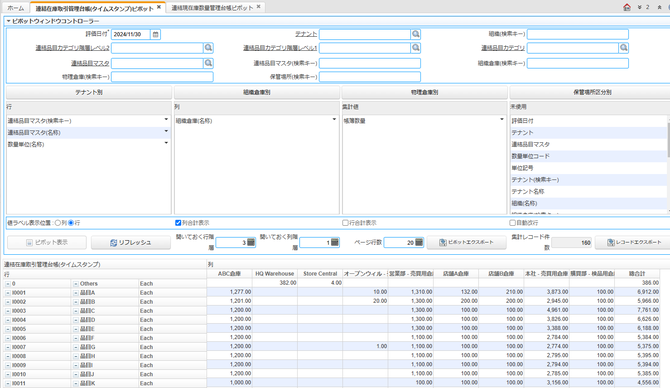Select テナント(検索キー) in unused list
The width and height of the screenshot is (670, 388).
(588, 179)
